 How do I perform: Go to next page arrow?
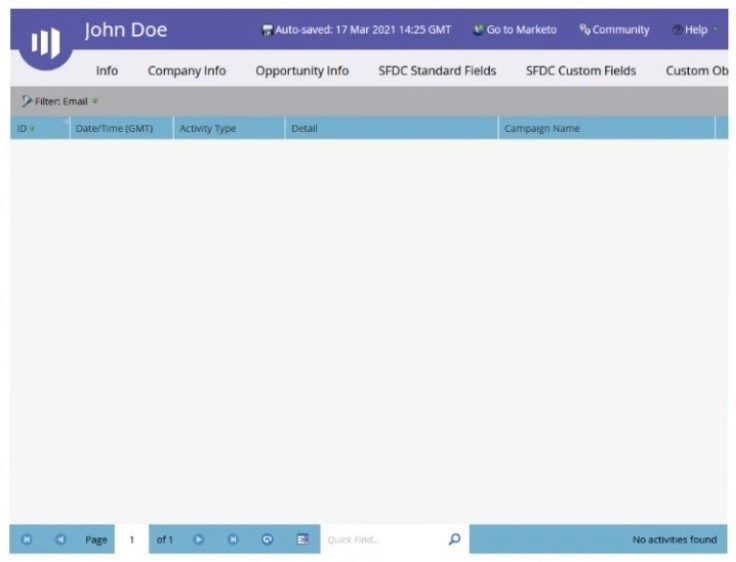click(198, 539)
